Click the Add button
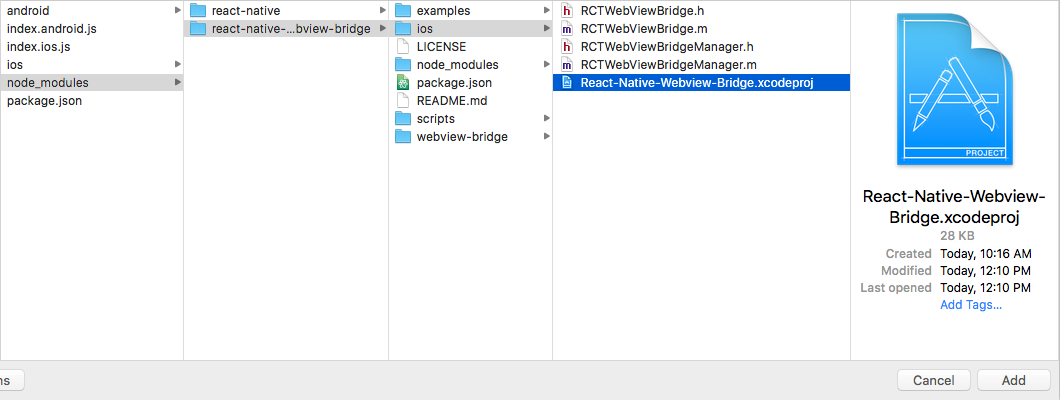The height and width of the screenshot is (400, 1060). coord(1013,380)
